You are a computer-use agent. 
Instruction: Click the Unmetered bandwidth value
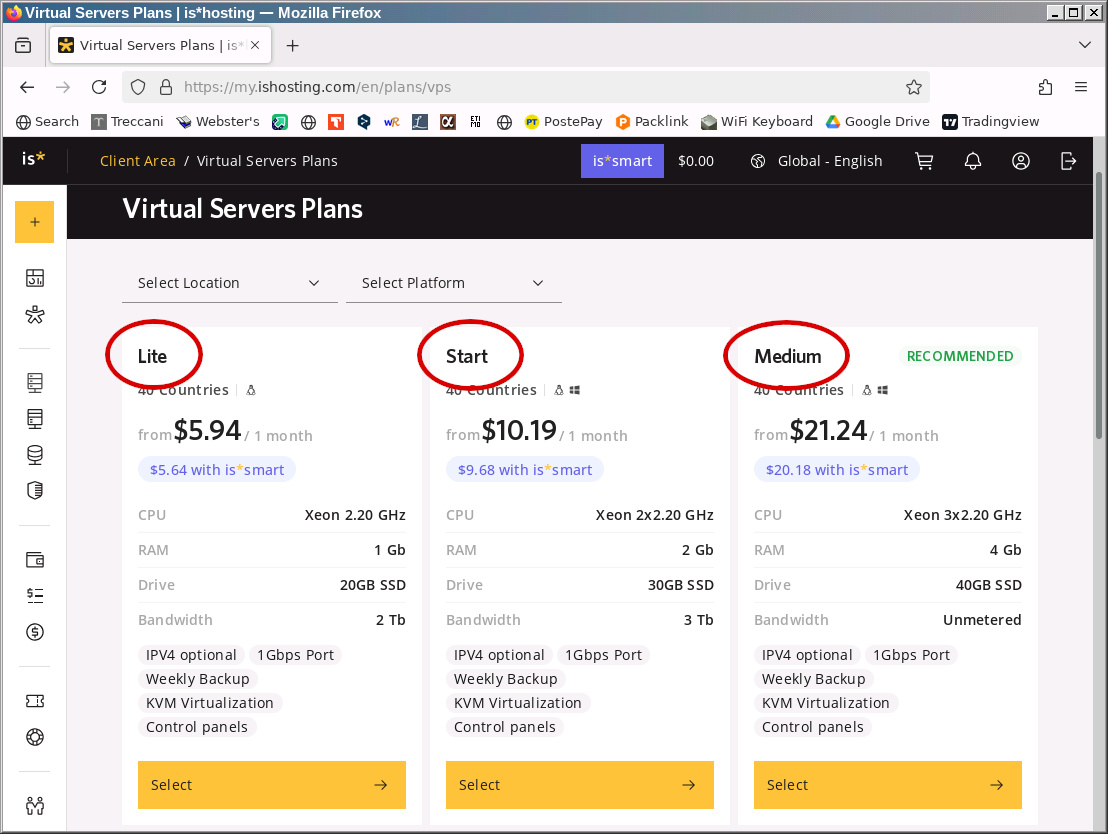click(x=982, y=620)
